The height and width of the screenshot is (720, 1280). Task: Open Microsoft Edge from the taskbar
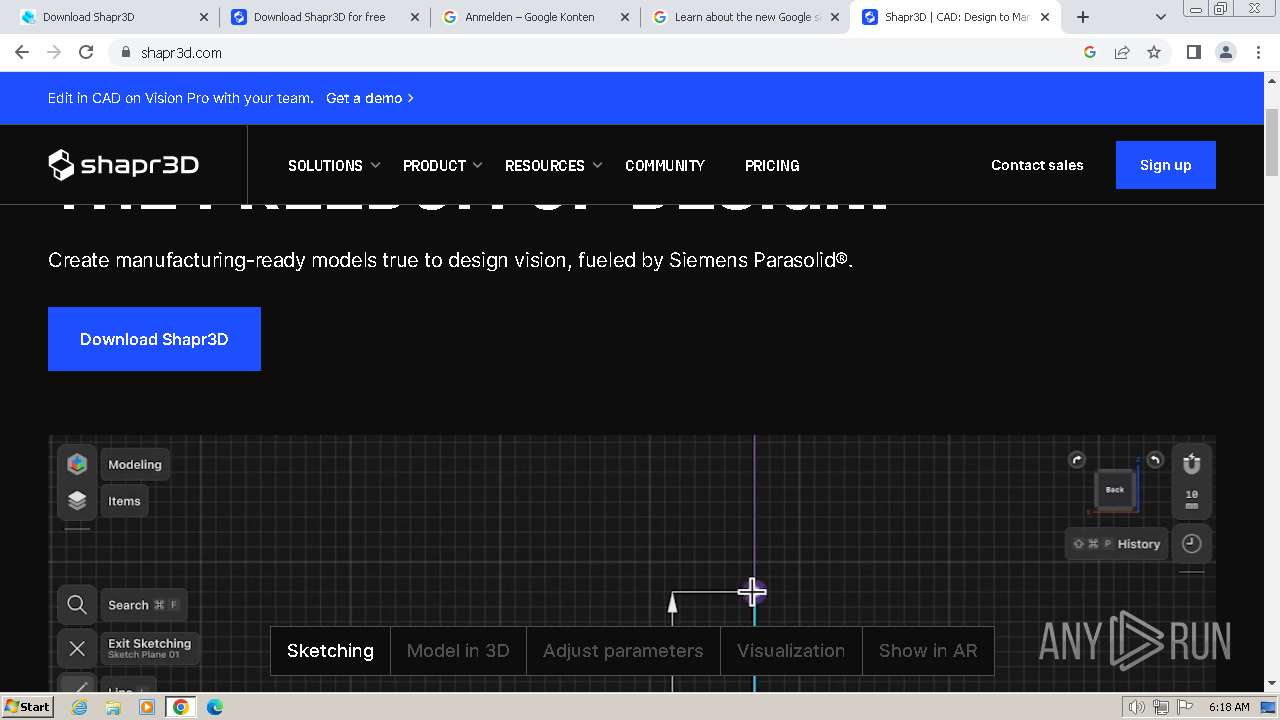[215, 707]
